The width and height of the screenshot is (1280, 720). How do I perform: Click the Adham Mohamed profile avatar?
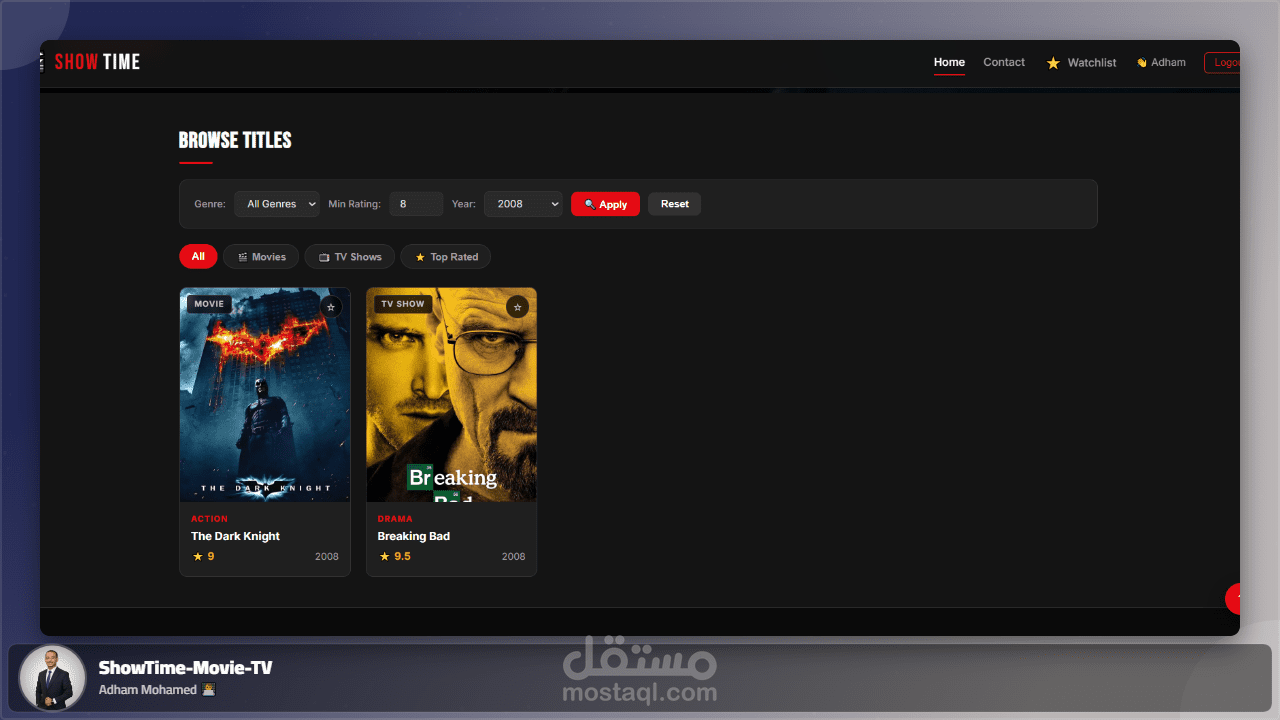point(52,678)
